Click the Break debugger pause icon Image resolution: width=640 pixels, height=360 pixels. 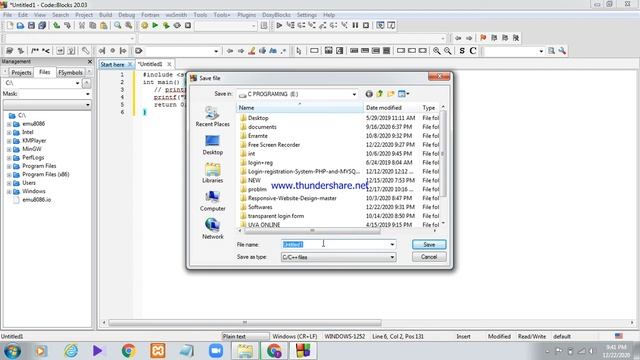tap(356, 26)
